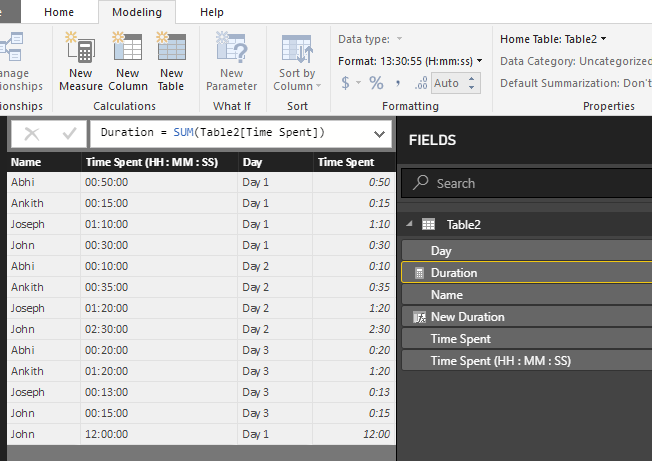Viewport: 652px width, 461px height.
Task: Apply percentage format icon
Action: [376, 83]
